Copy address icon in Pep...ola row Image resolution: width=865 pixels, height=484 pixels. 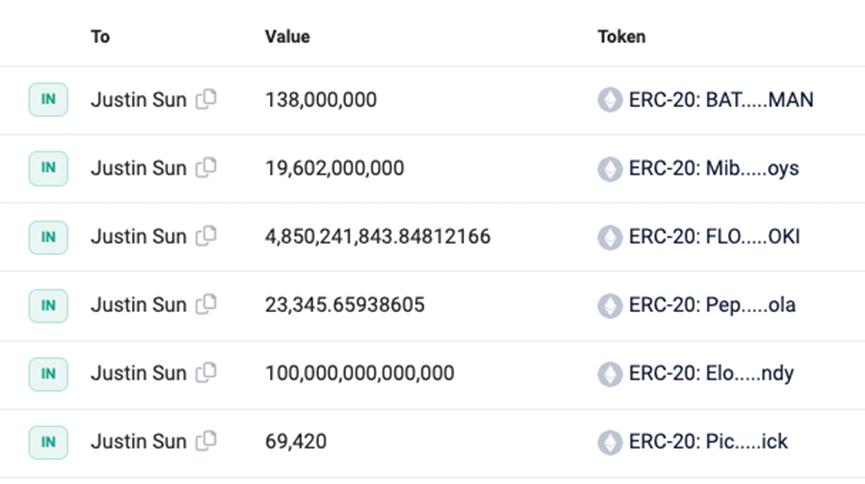point(206,304)
